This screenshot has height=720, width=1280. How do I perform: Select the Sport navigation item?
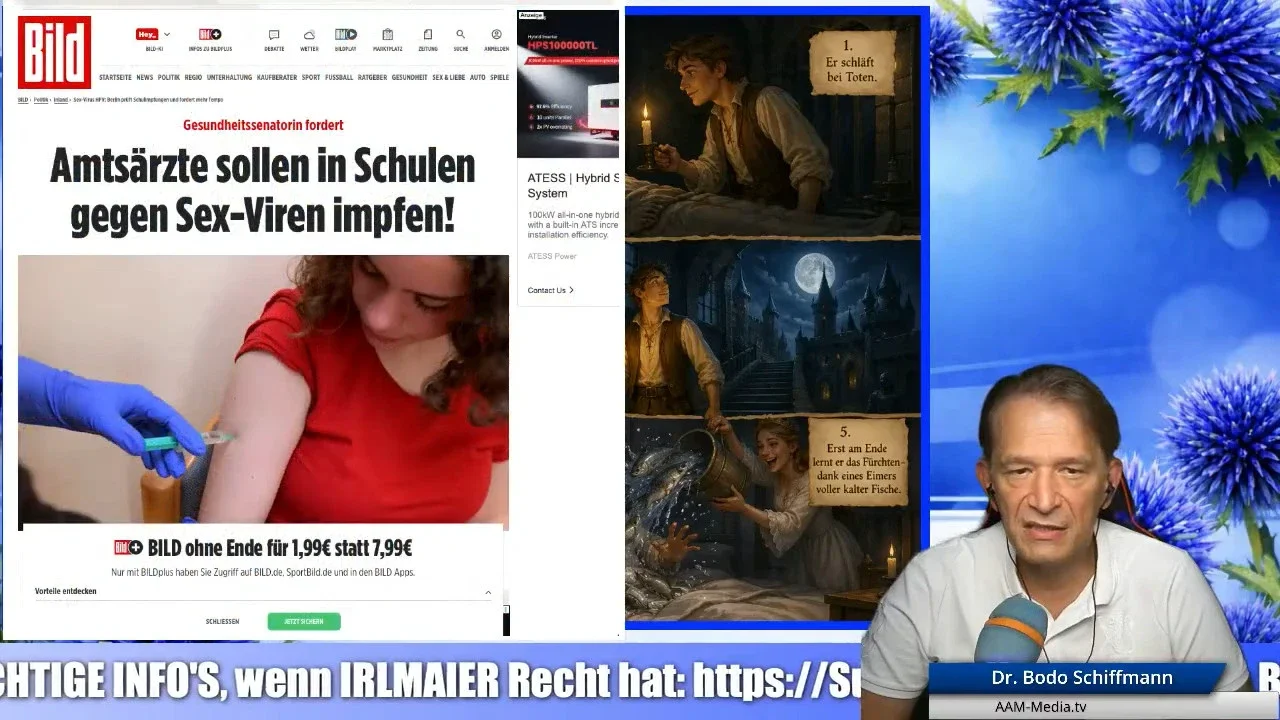pos(311,77)
